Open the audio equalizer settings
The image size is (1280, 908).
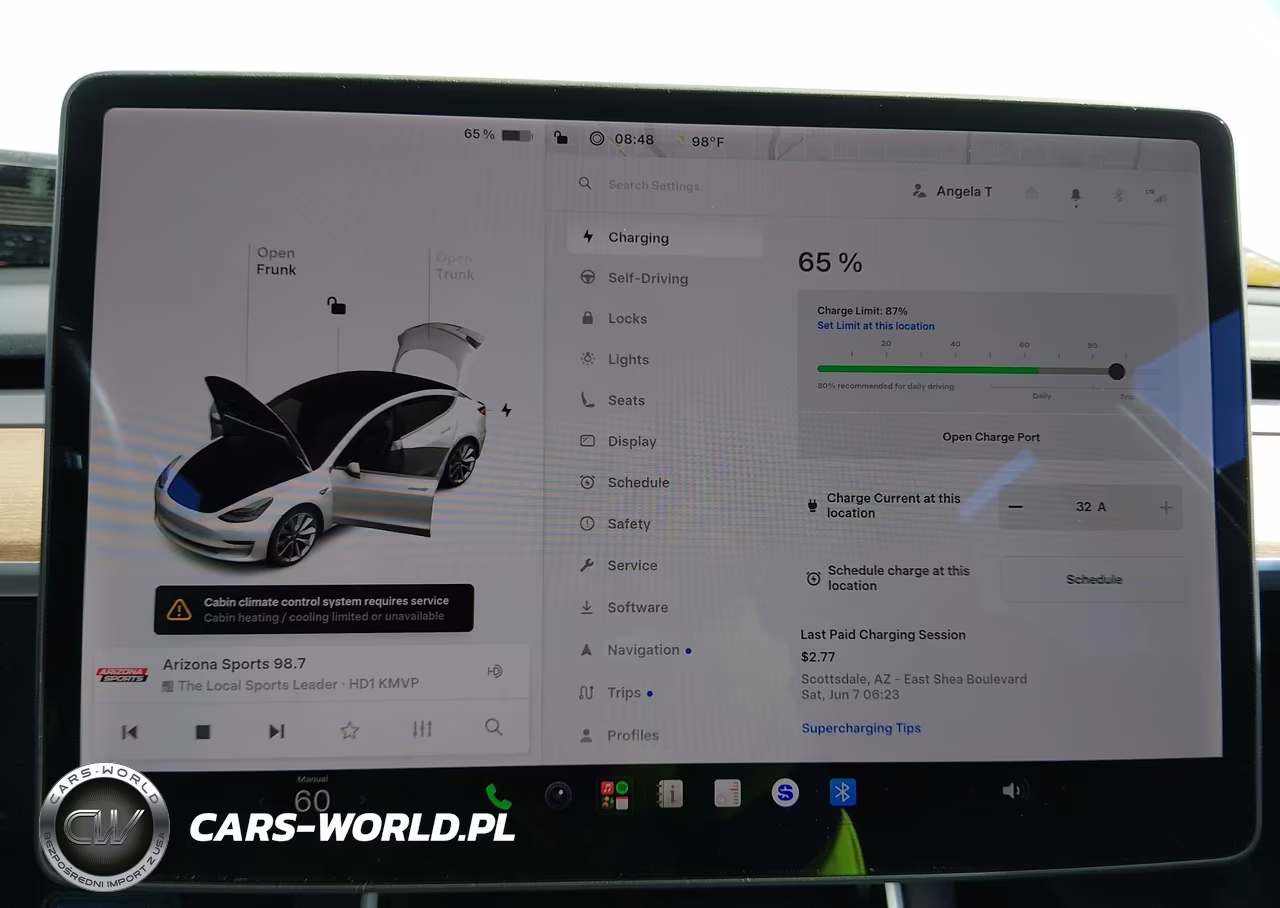click(x=422, y=729)
